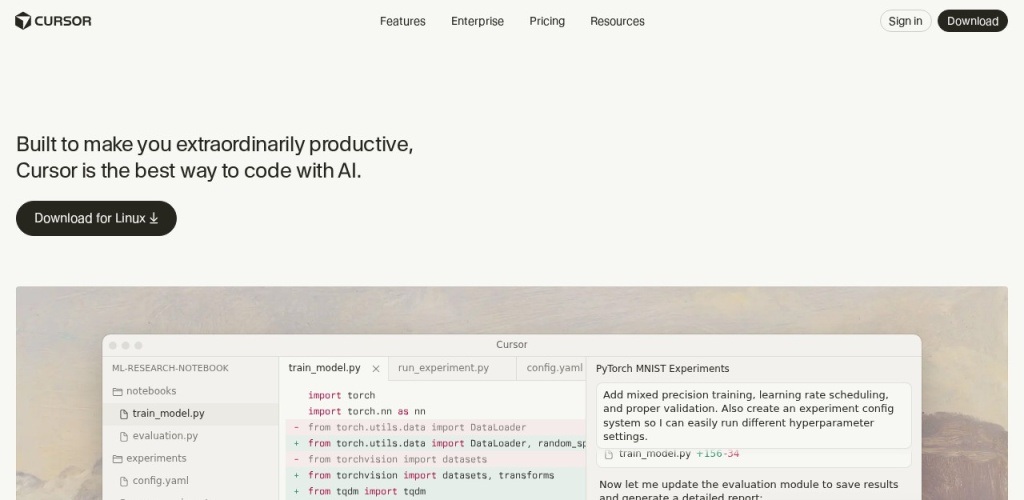
Task: Go to the Pricing page
Action: click(547, 21)
